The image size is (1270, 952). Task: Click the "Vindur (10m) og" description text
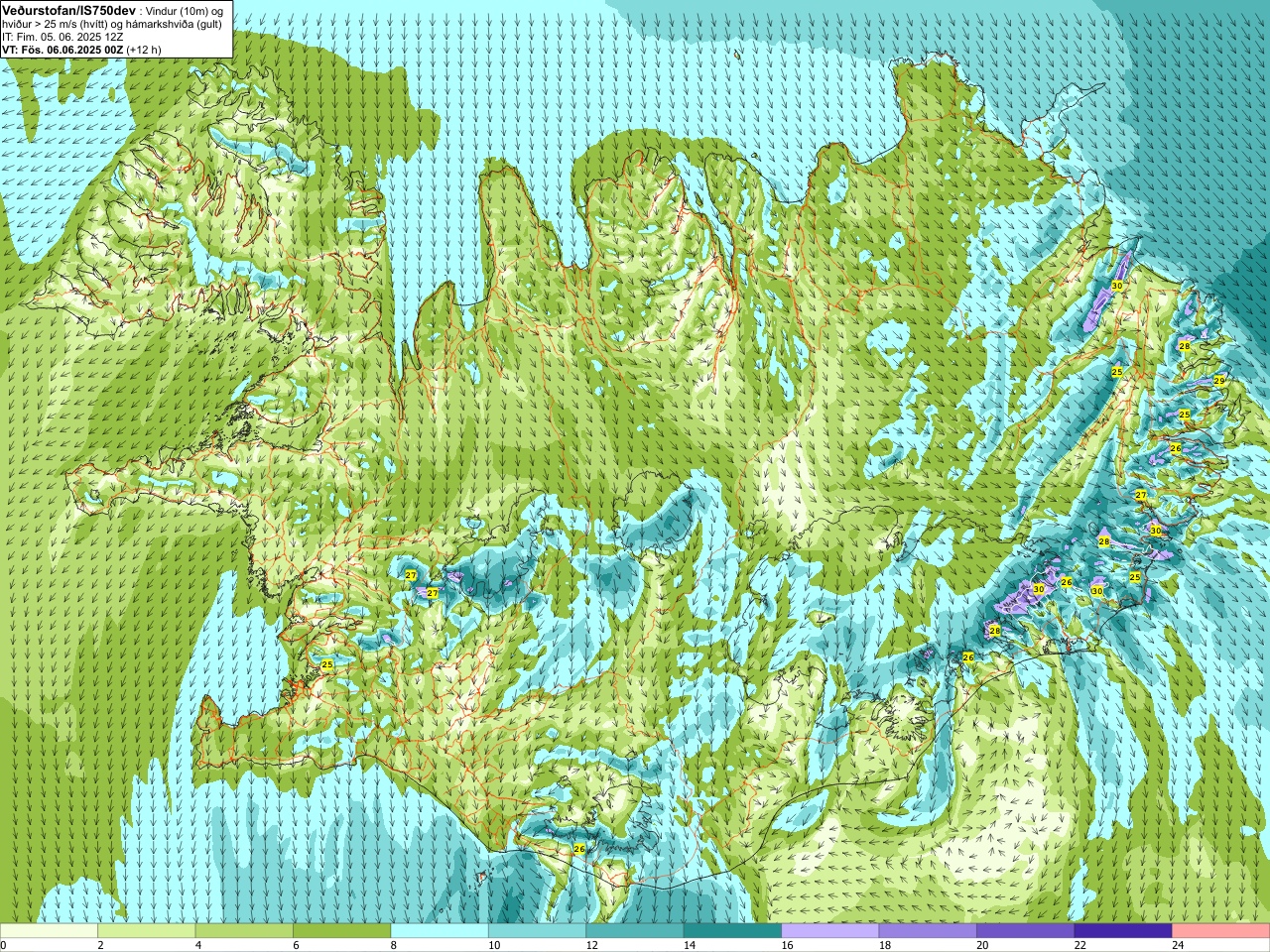186,10
